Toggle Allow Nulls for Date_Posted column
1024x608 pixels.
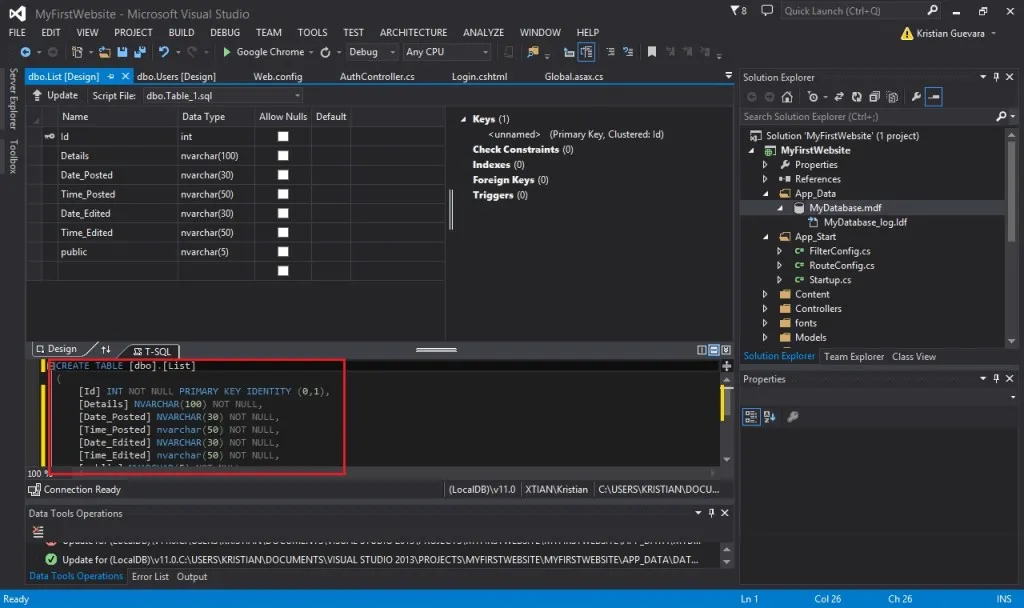pyautogui.click(x=283, y=175)
